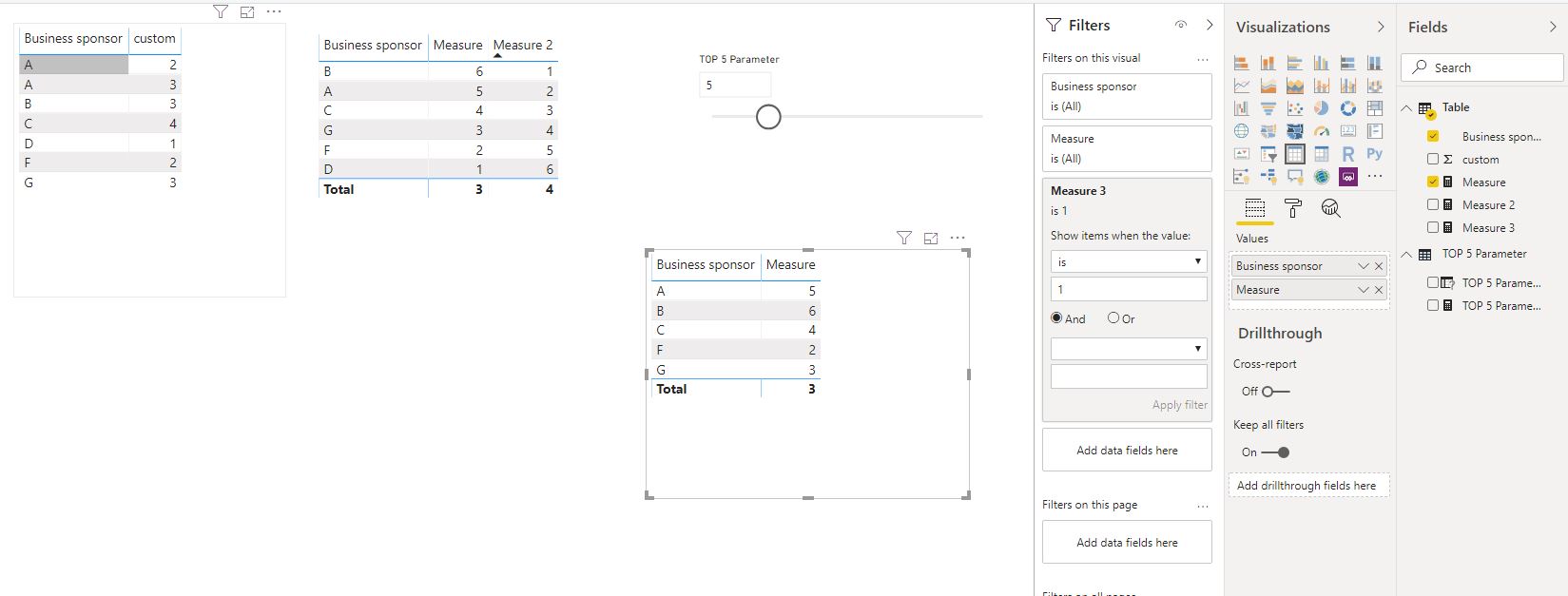Select the pie chart visualization

click(1321, 108)
